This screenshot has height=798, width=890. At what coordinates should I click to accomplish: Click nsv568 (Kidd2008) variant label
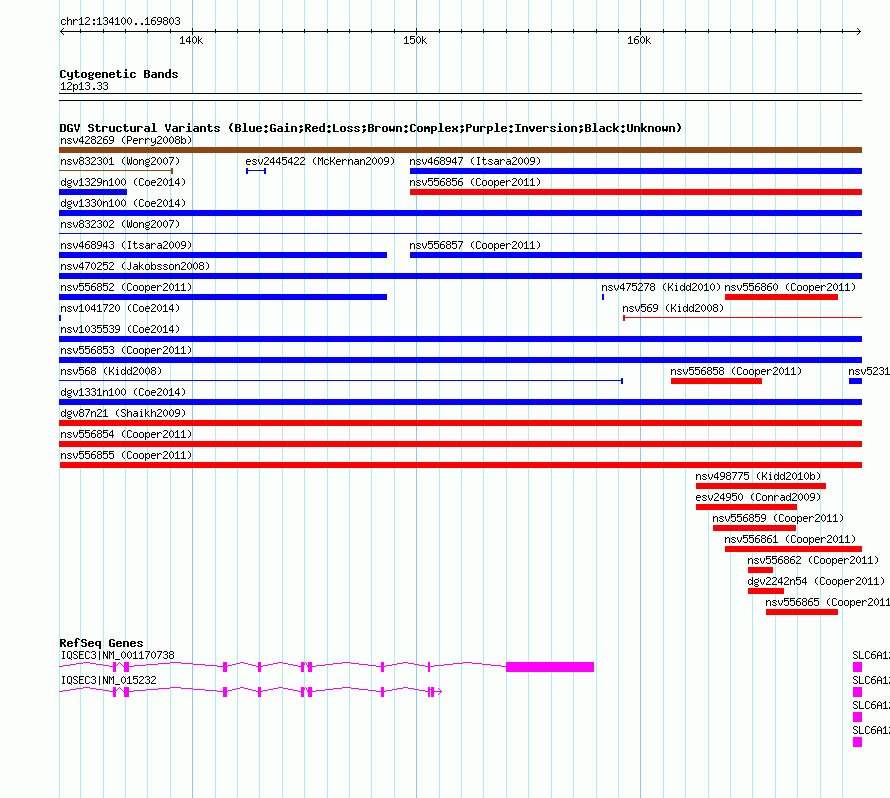(x=111, y=371)
